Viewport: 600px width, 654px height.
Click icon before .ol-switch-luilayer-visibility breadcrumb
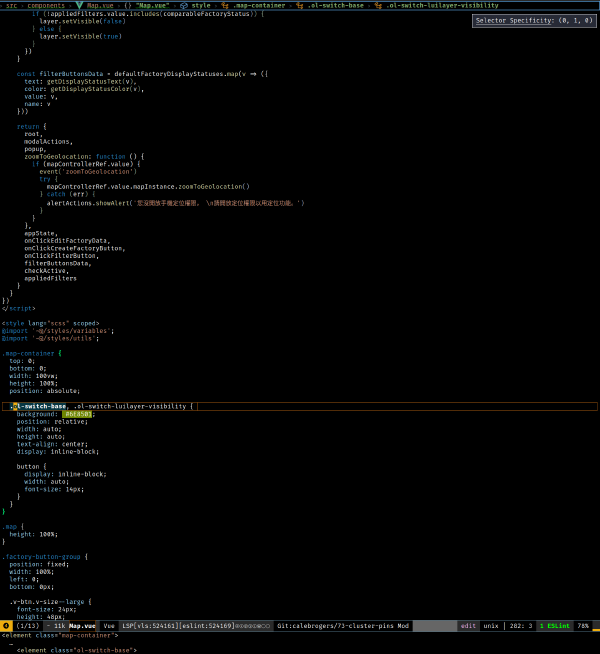pyautogui.click(x=378, y=5)
